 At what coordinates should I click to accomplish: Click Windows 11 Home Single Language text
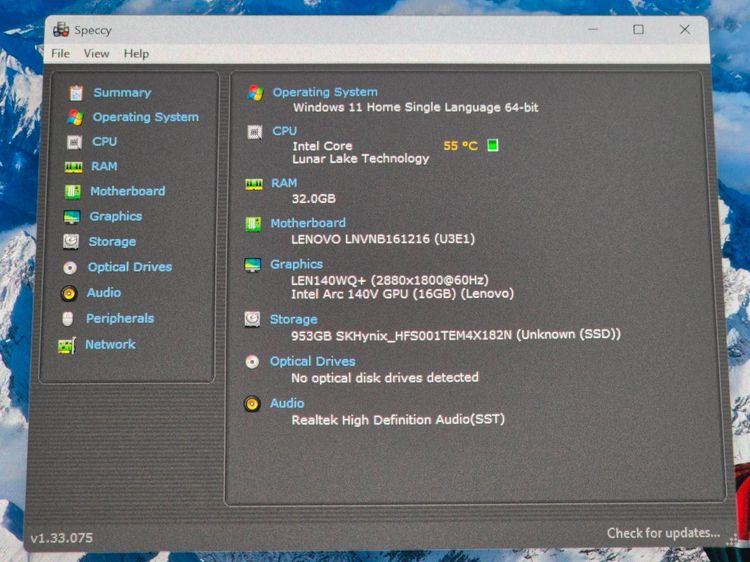pyautogui.click(x=415, y=107)
